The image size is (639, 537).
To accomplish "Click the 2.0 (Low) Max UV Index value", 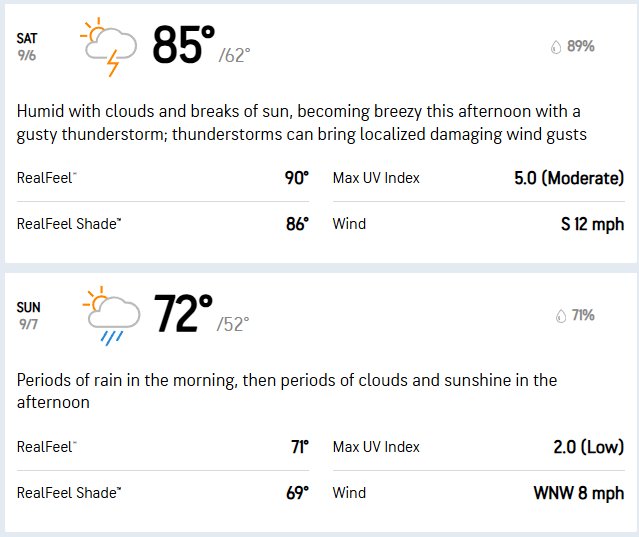I will [x=588, y=447].
